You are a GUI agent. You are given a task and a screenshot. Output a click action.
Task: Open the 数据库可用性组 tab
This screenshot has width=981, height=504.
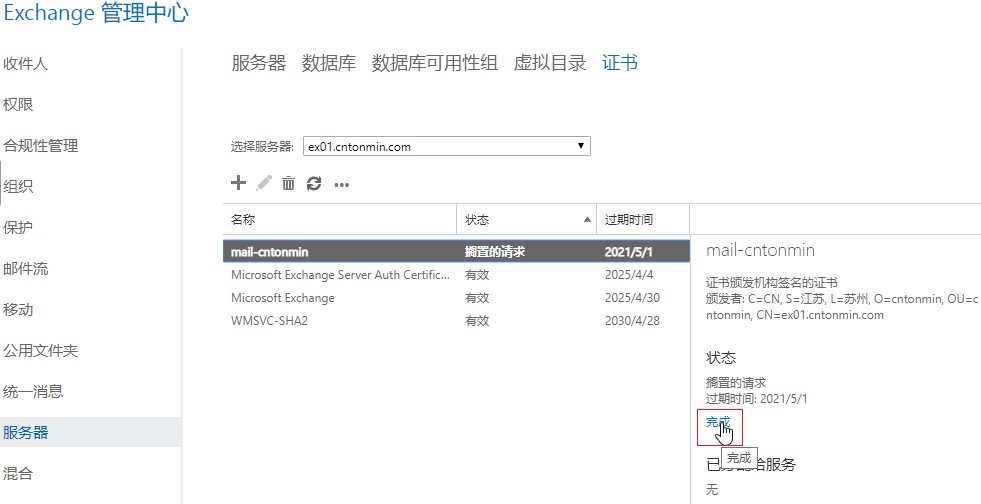tap(434, 63)
